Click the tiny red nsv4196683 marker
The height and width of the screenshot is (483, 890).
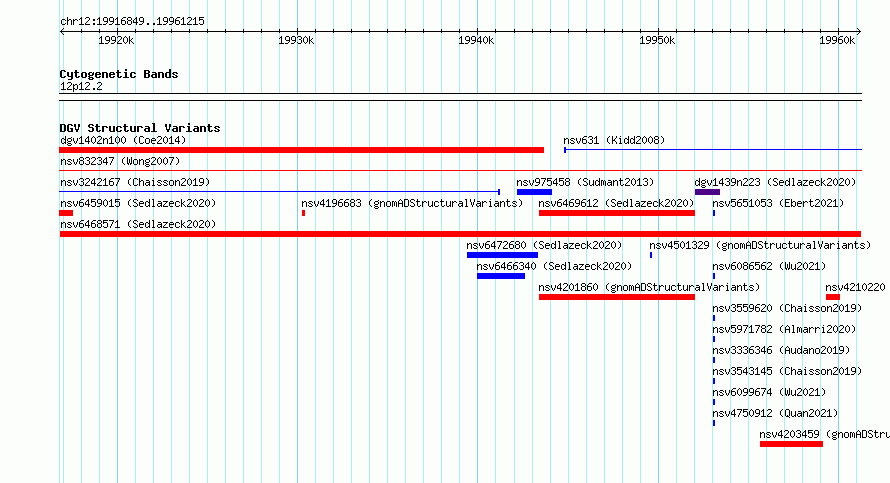click(304, 213)
